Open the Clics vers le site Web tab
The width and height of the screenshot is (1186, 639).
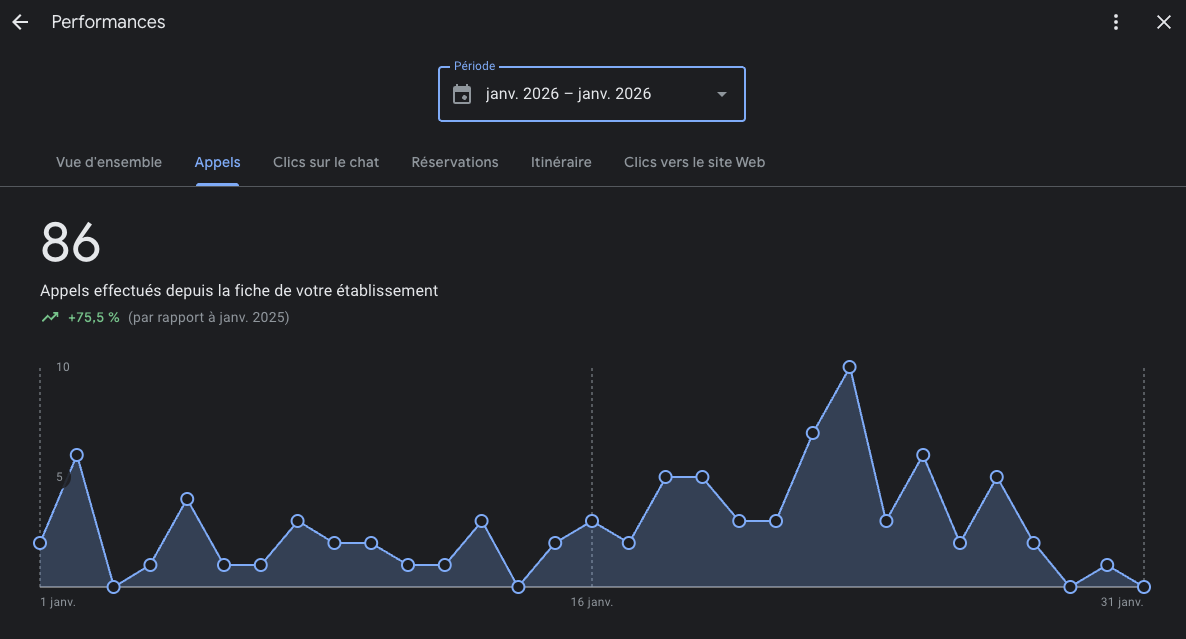[x=694, y=162]
